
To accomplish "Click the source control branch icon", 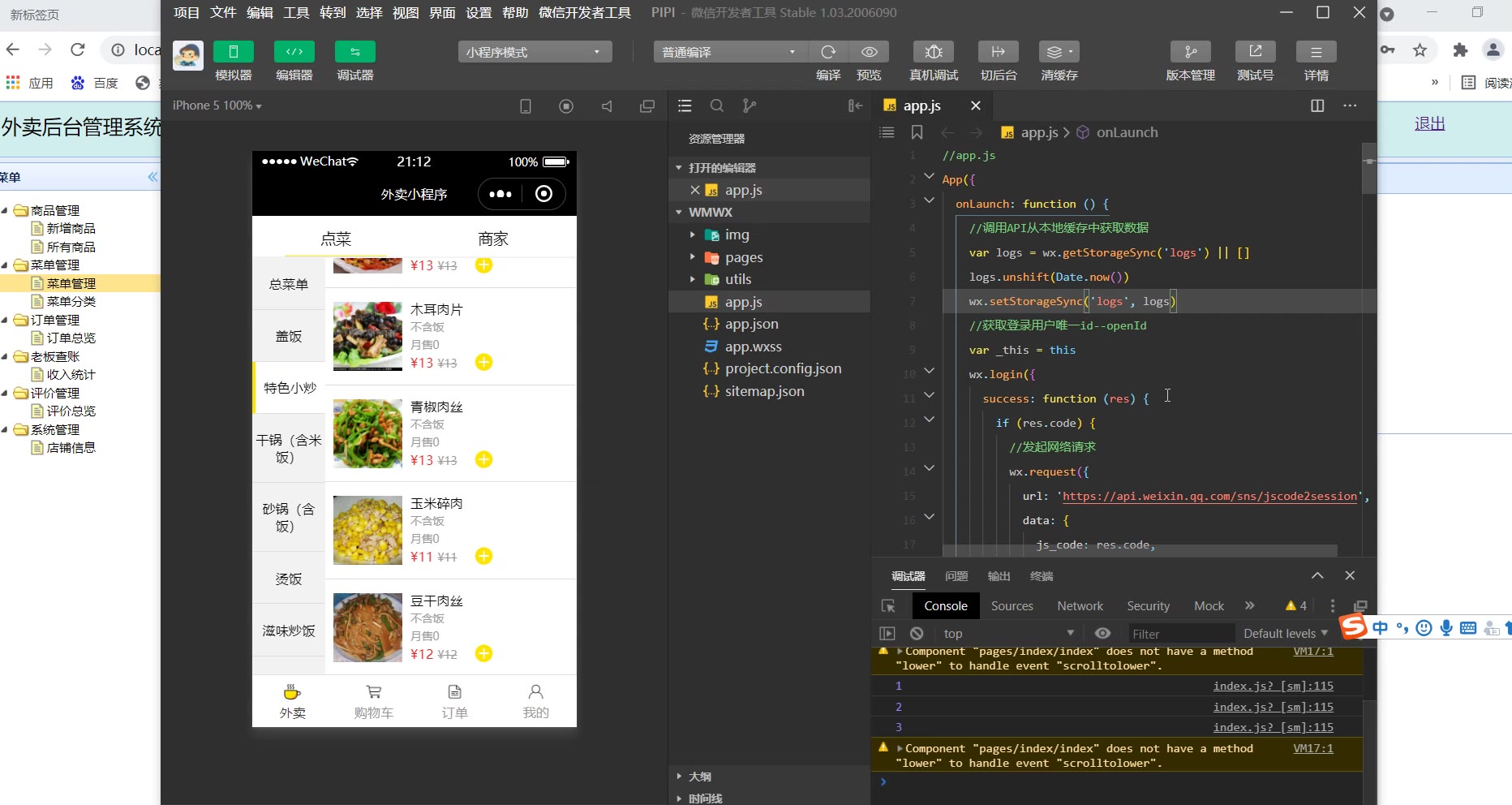I will click(750, 105).
